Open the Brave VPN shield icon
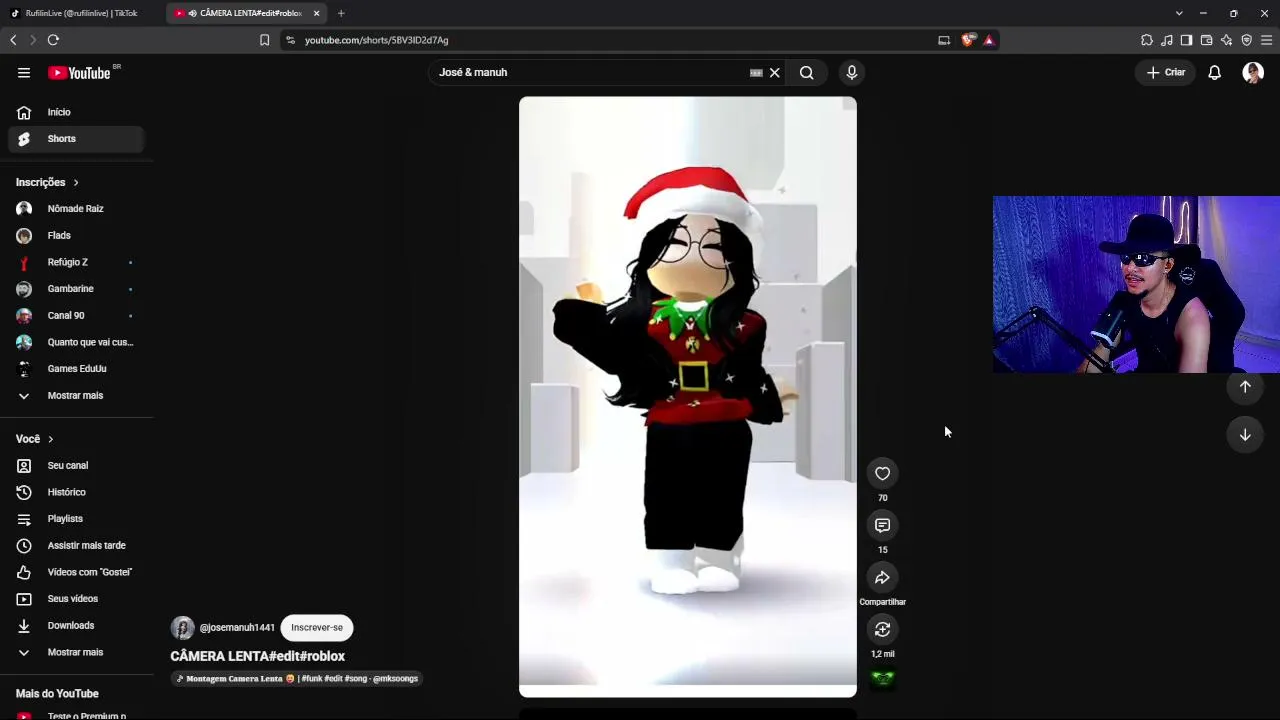 pyautogui.click(x=1246, y=40)
